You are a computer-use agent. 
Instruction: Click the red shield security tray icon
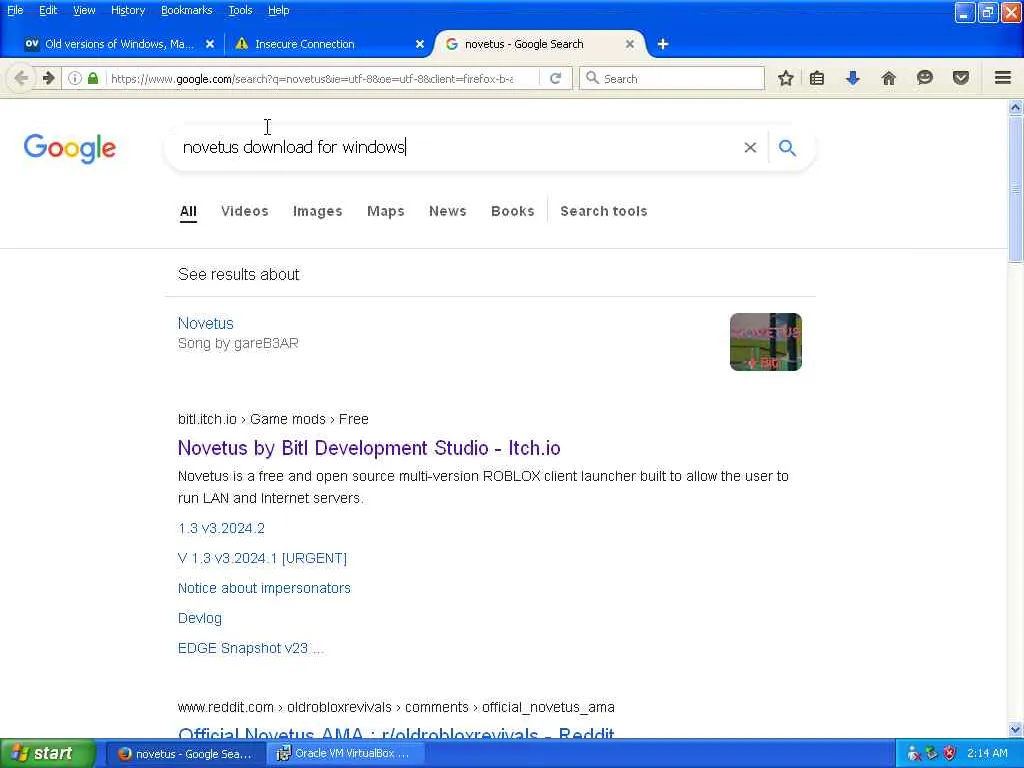click(950, 753)
